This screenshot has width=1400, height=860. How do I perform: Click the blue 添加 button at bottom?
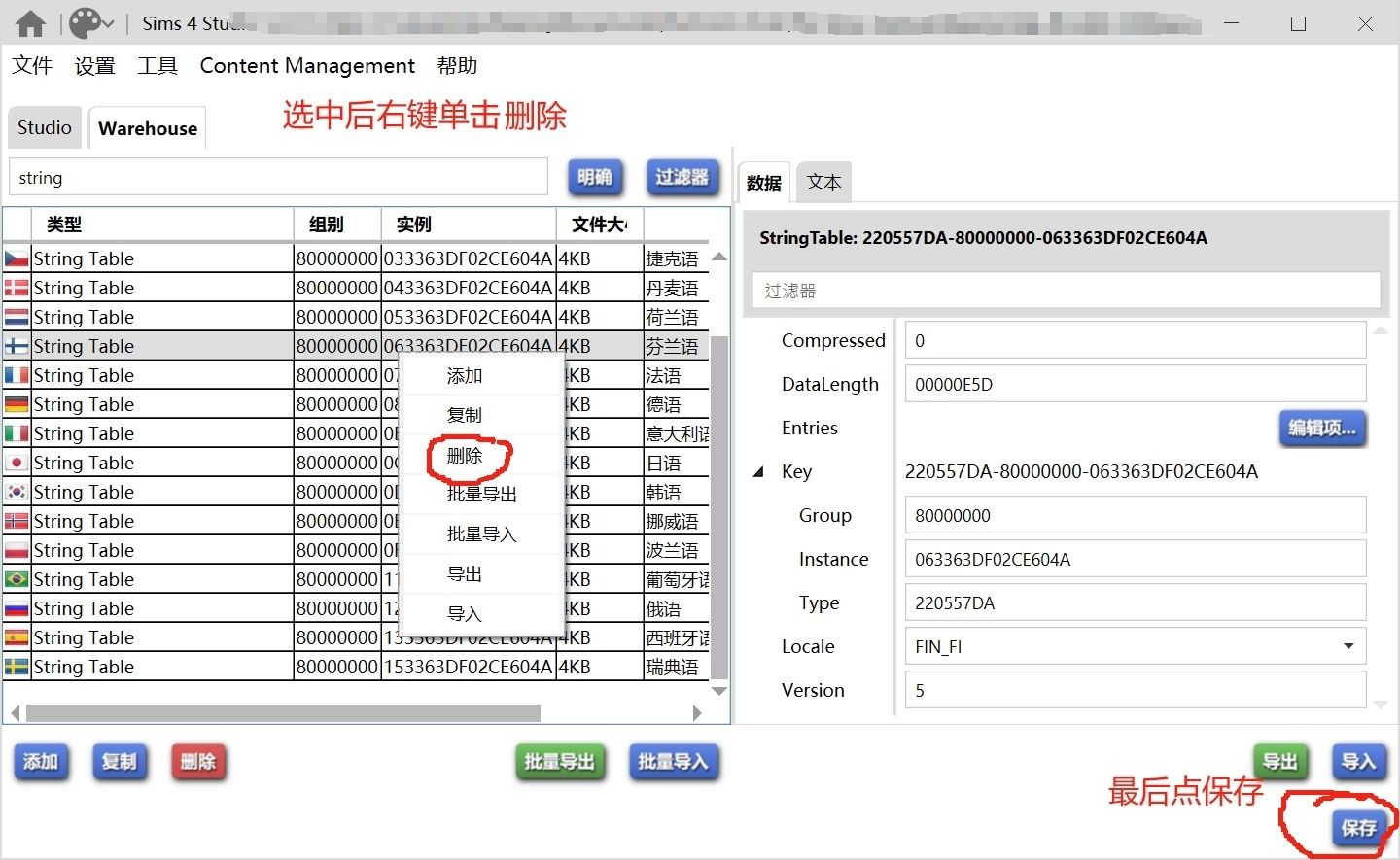tap(41, 762)
